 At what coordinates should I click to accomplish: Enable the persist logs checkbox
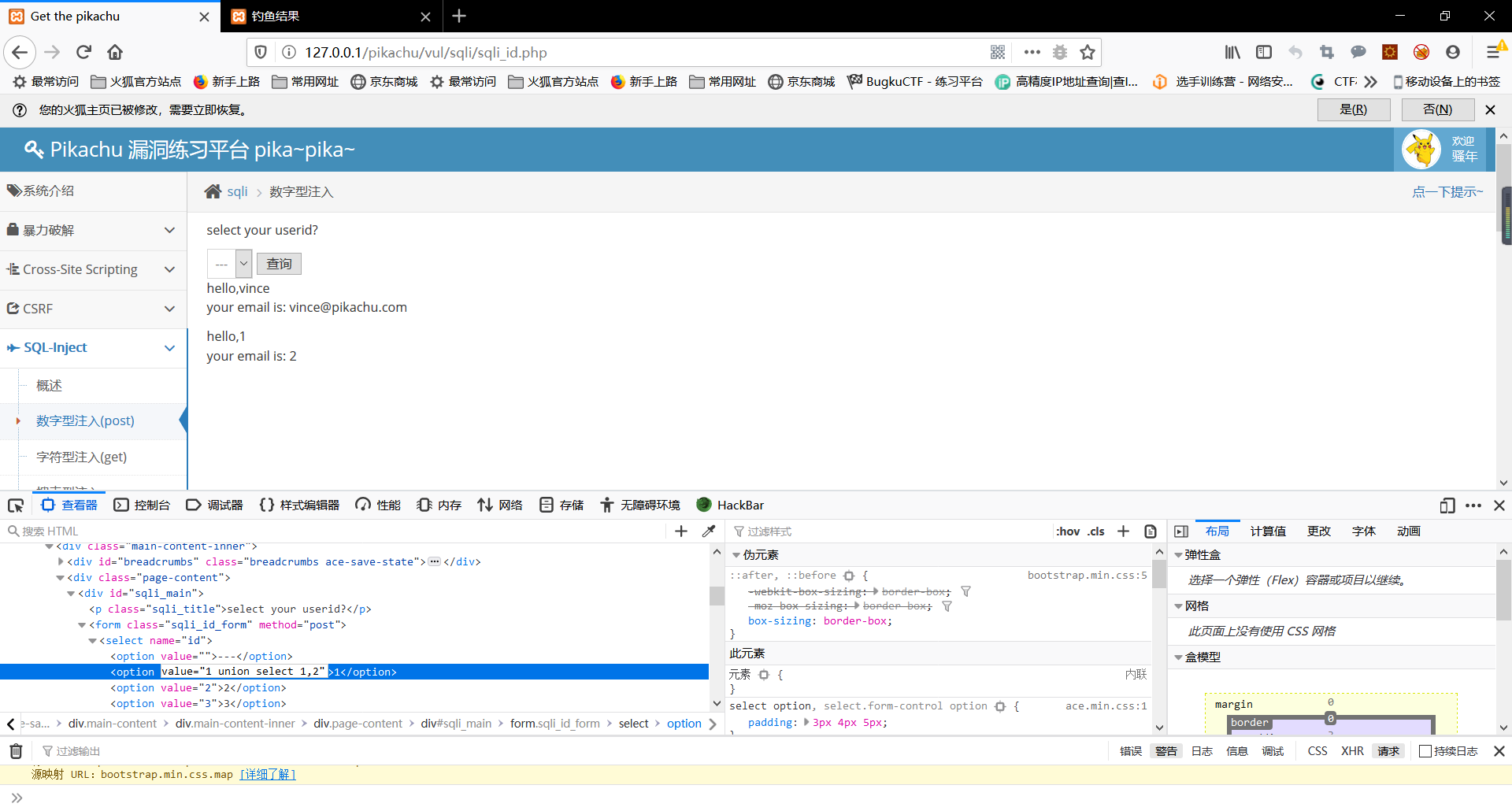coord(1425,751)
